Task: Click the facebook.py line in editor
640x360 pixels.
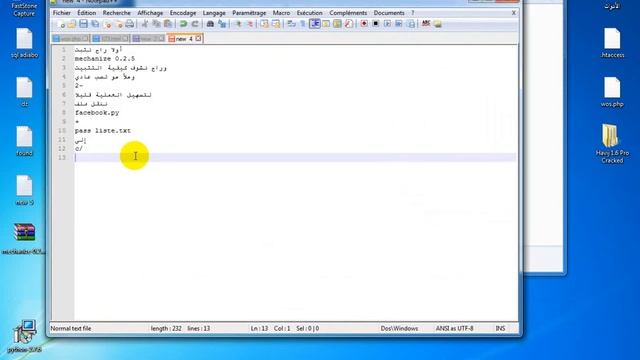Action: pos(97,113)
